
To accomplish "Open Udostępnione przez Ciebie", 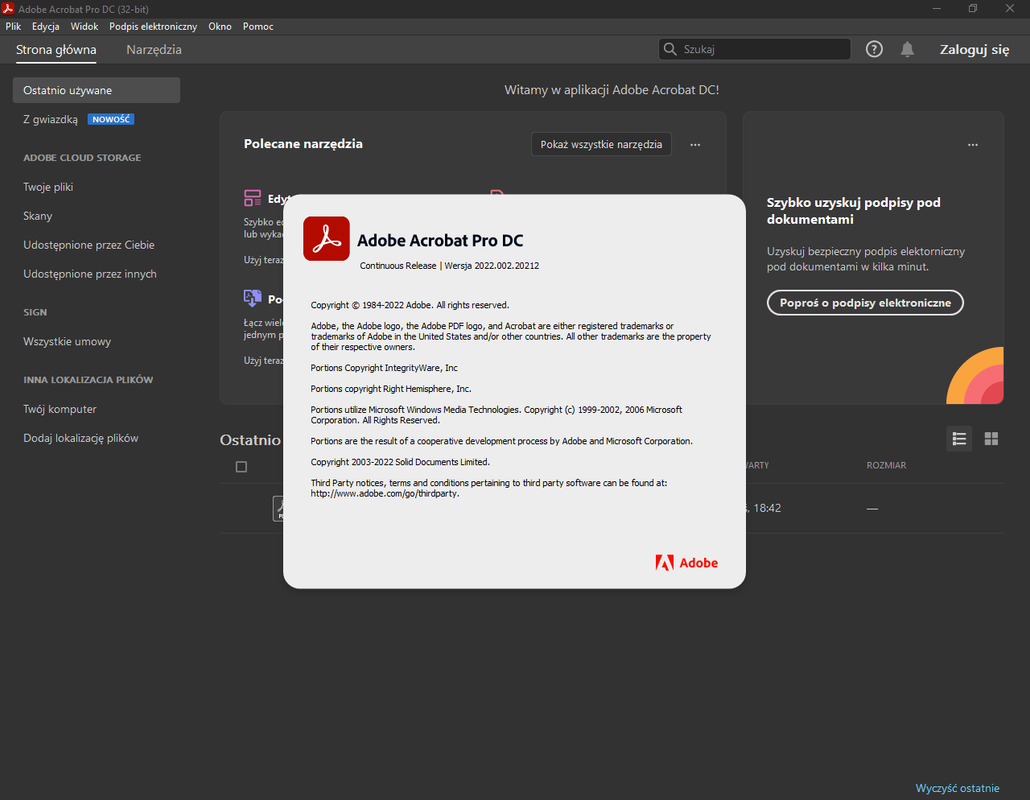I will [x=89, y=245].
